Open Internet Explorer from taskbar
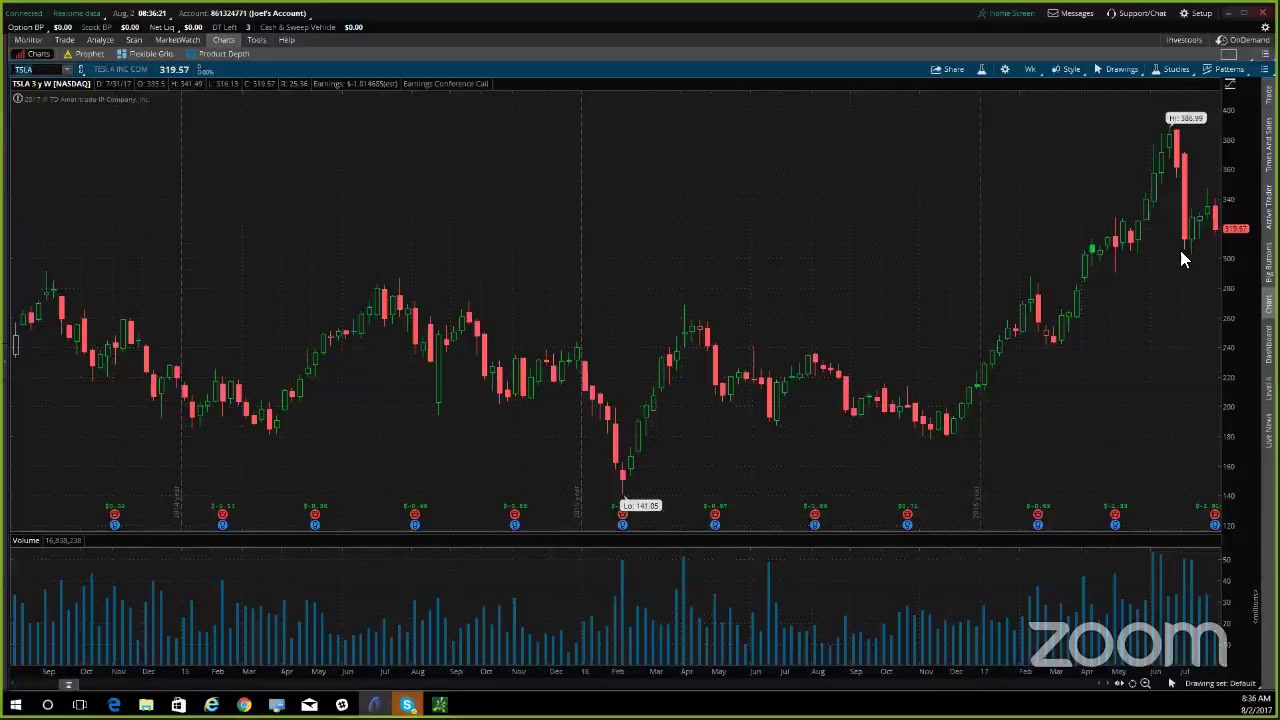1280x720 pixels. [x=211, y=706]
